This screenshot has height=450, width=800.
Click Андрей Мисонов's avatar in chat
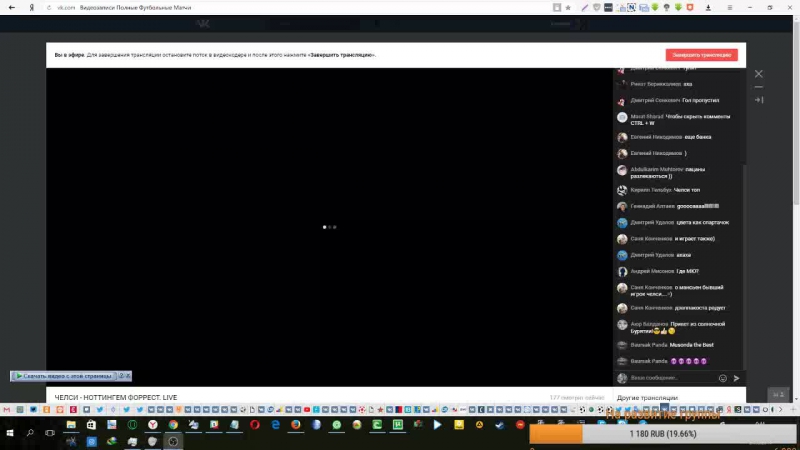click(x=622, y=271)
